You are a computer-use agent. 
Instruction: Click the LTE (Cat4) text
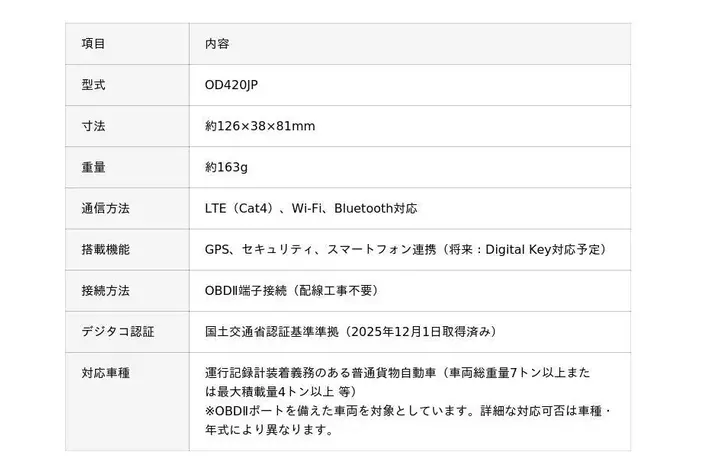pos(240,208)
